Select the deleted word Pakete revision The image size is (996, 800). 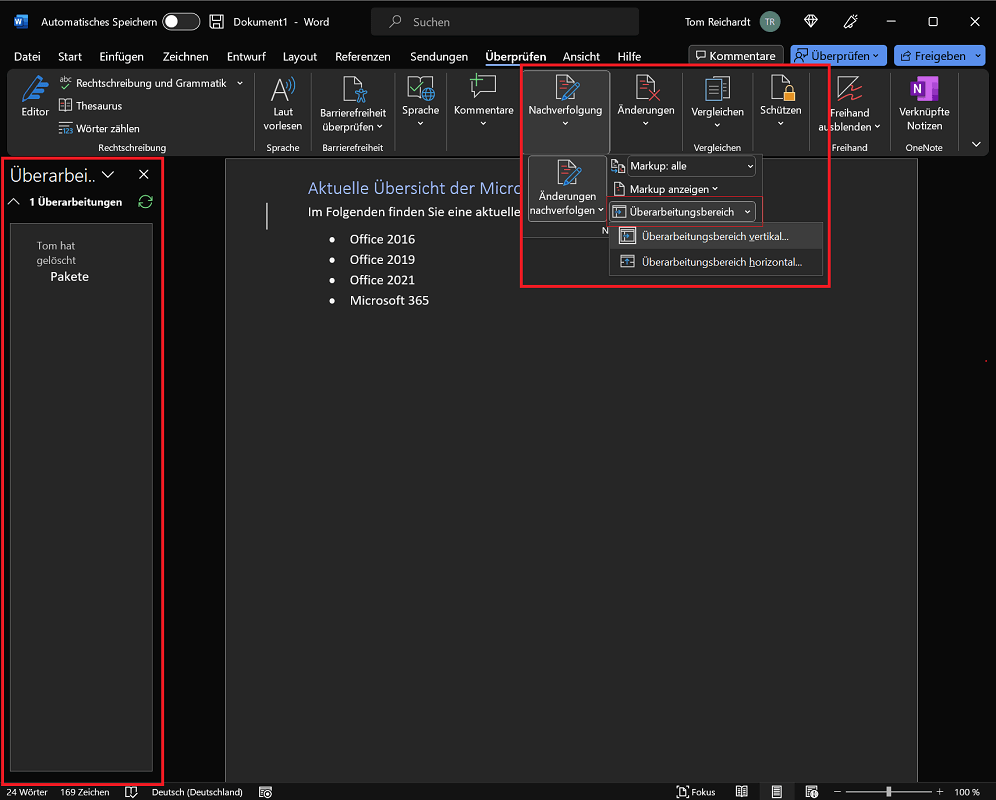tap(69, 276)
